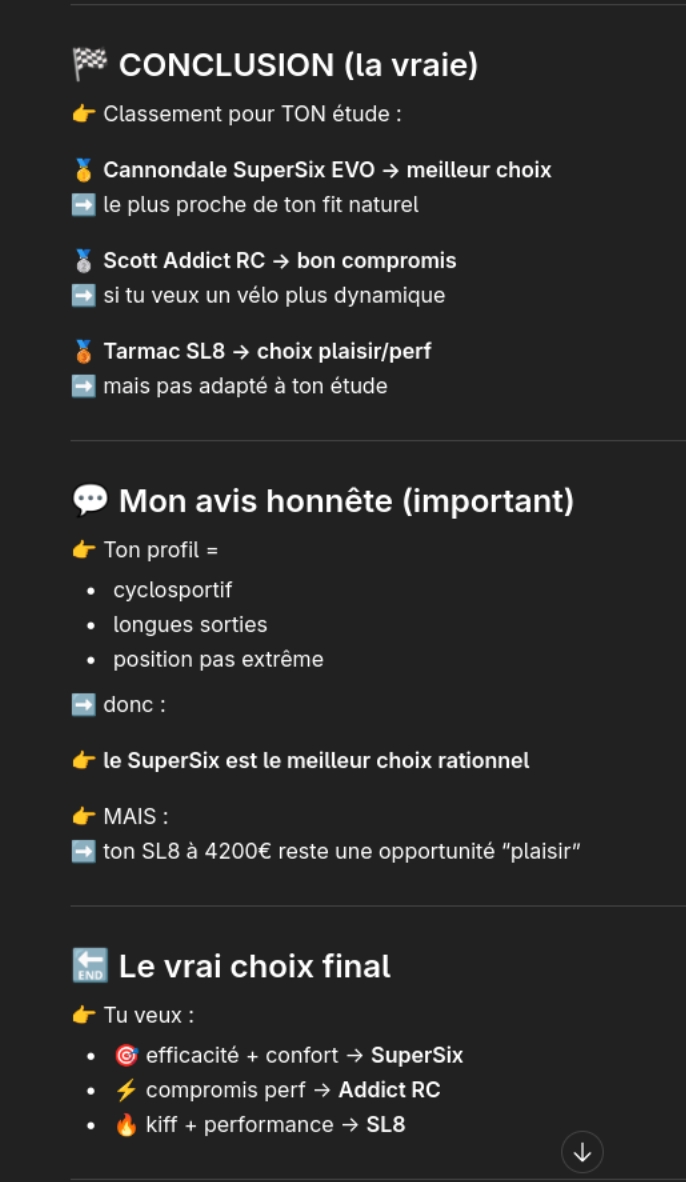
Task: Click the bronze medal emoji
Action: click(x=84, y=352)
